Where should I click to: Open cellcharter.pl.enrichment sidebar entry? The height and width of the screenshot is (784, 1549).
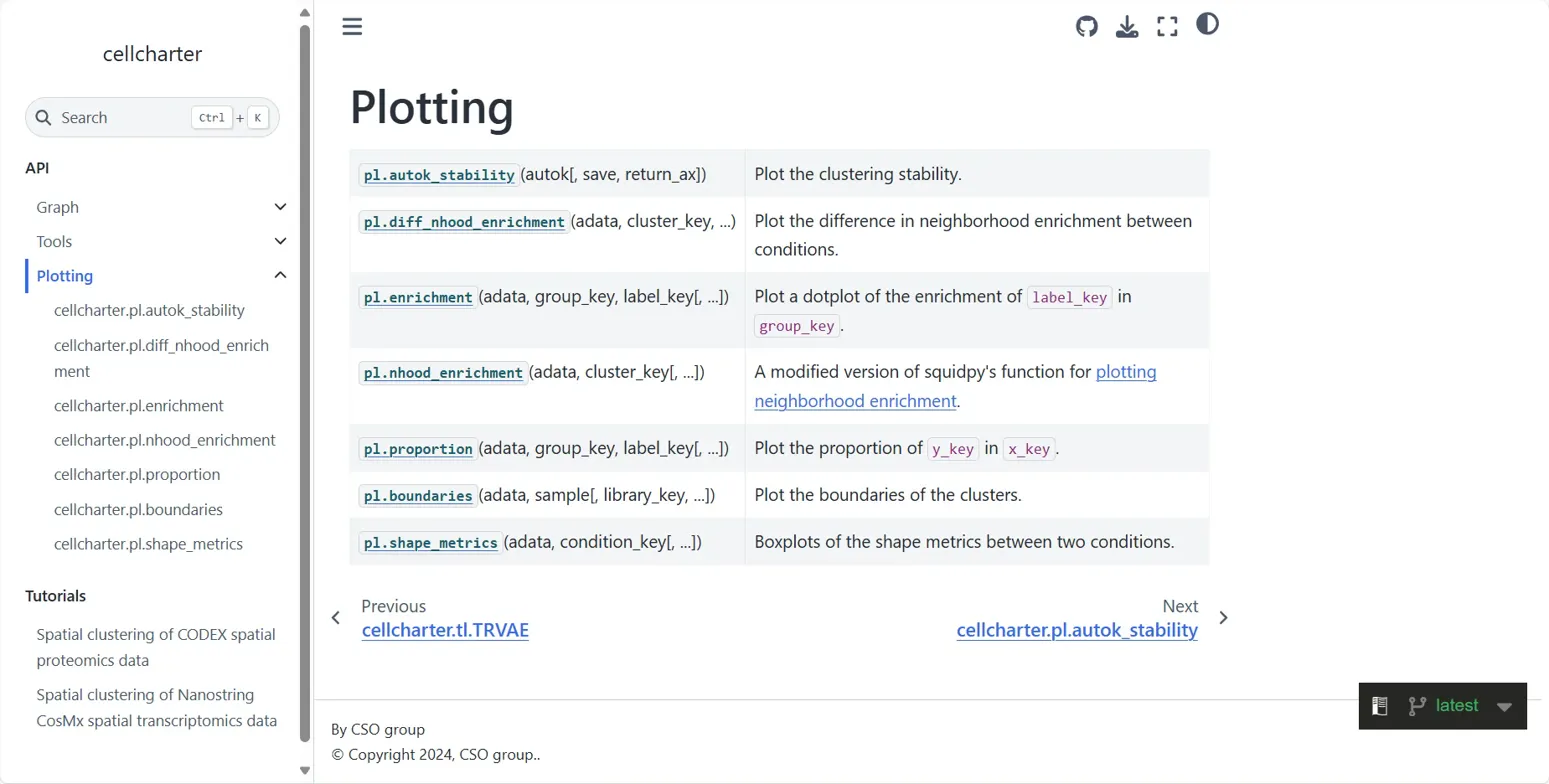point(138,405)
